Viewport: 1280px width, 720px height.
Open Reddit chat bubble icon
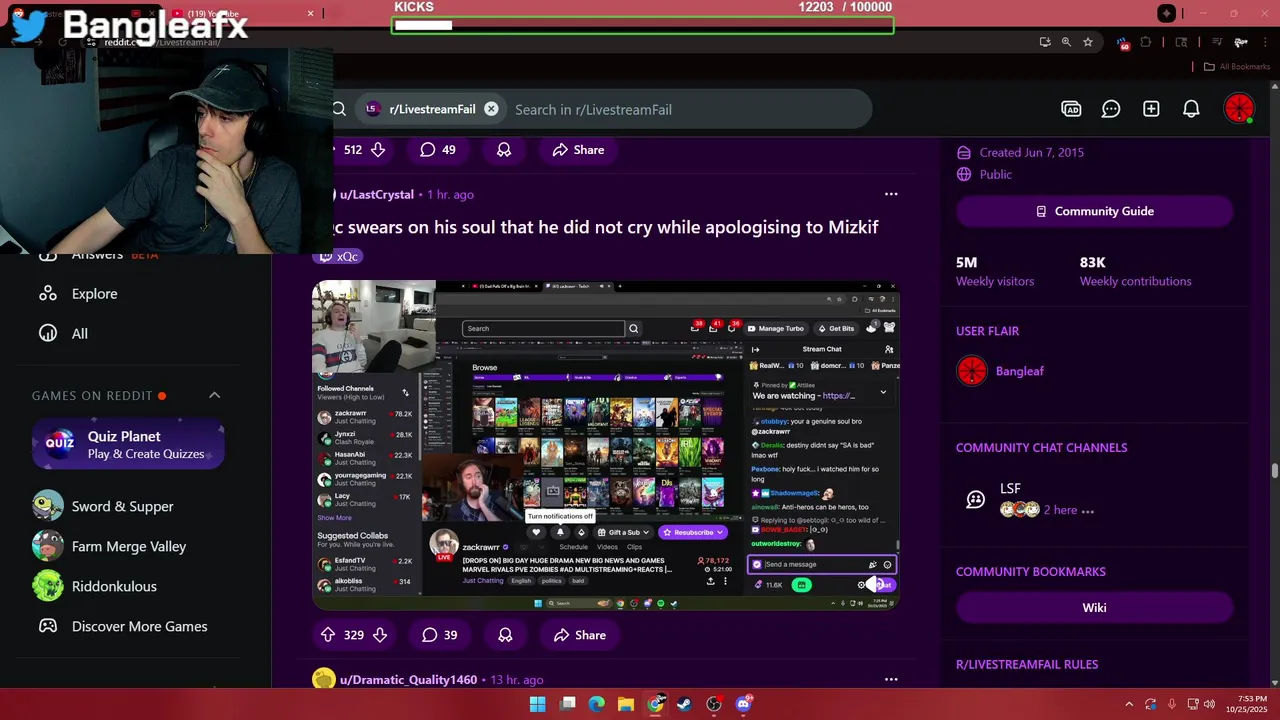pos(1111,109)
